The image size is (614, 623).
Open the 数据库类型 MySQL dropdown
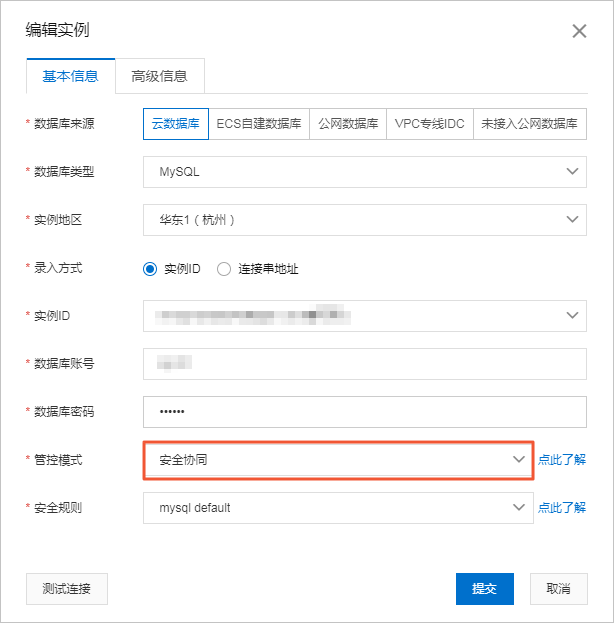tap(365, 172)
